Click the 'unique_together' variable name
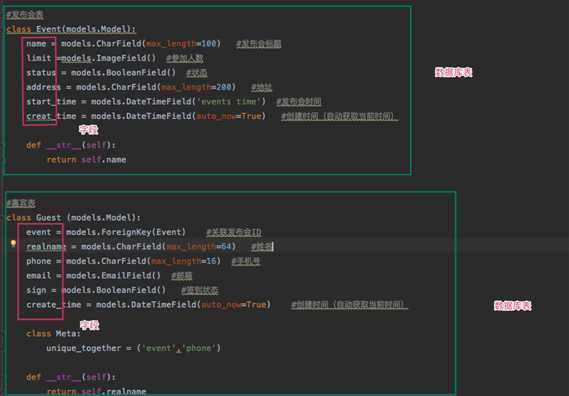 84,348
